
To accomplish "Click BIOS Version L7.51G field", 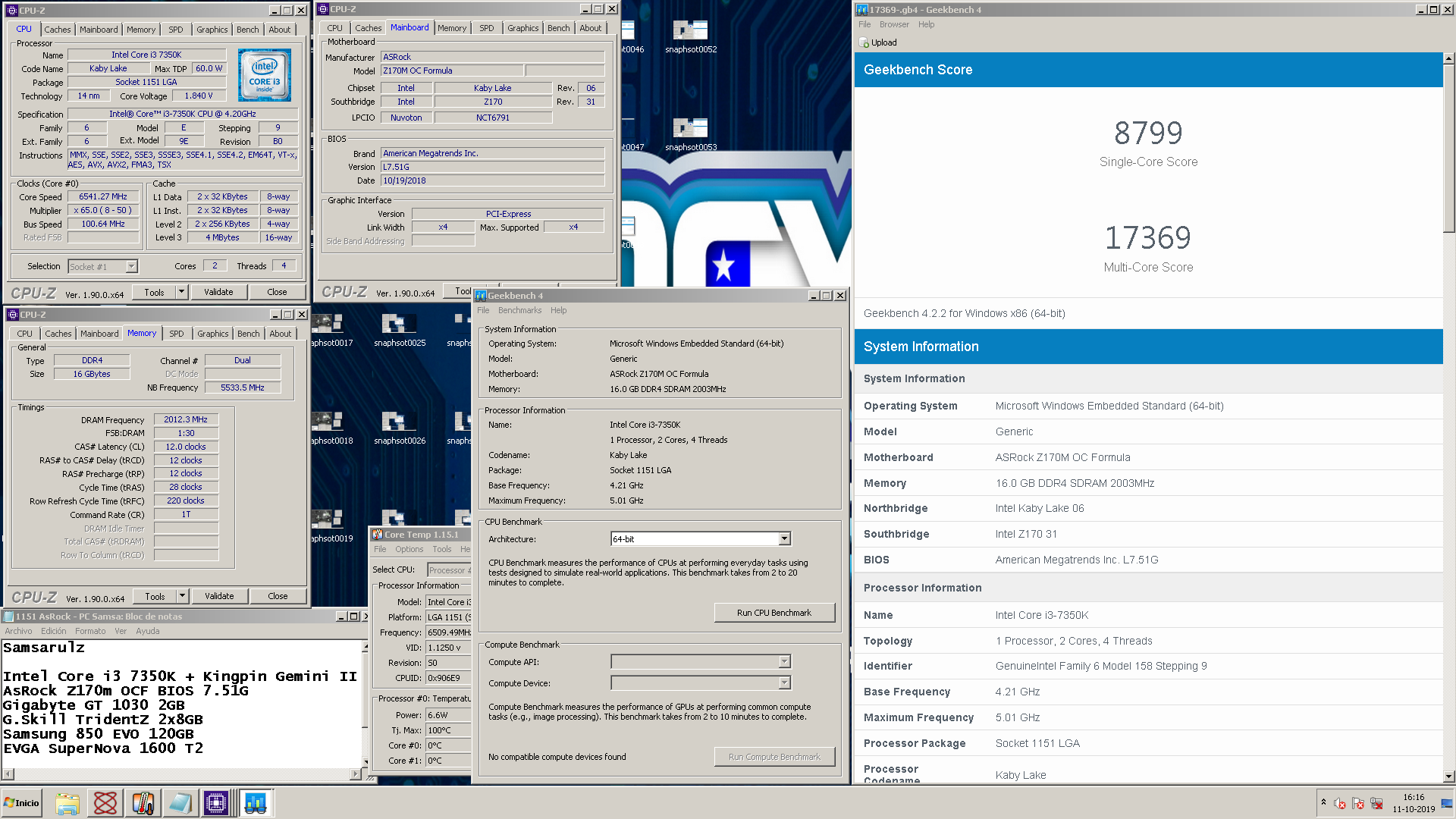I will [x=492, y=167].
